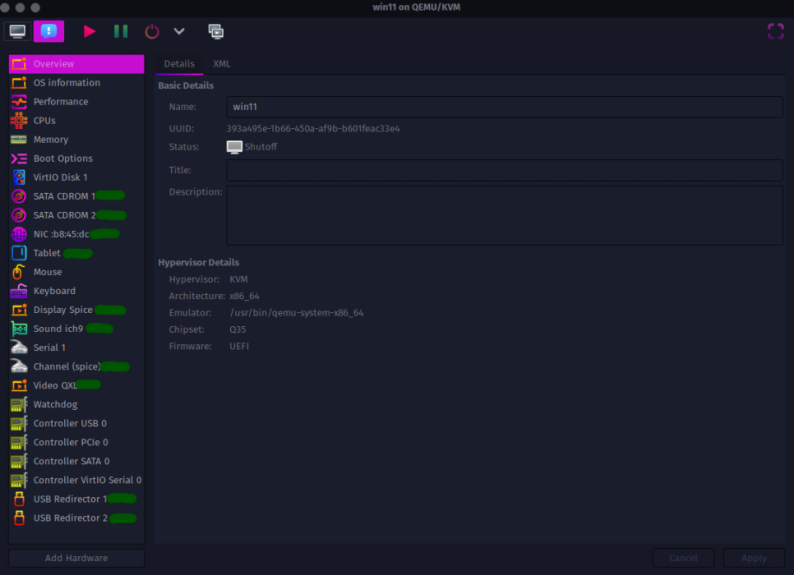Click the x86_64 architecture value
This screenshot has width=794, height=575.
click(244, 296)
